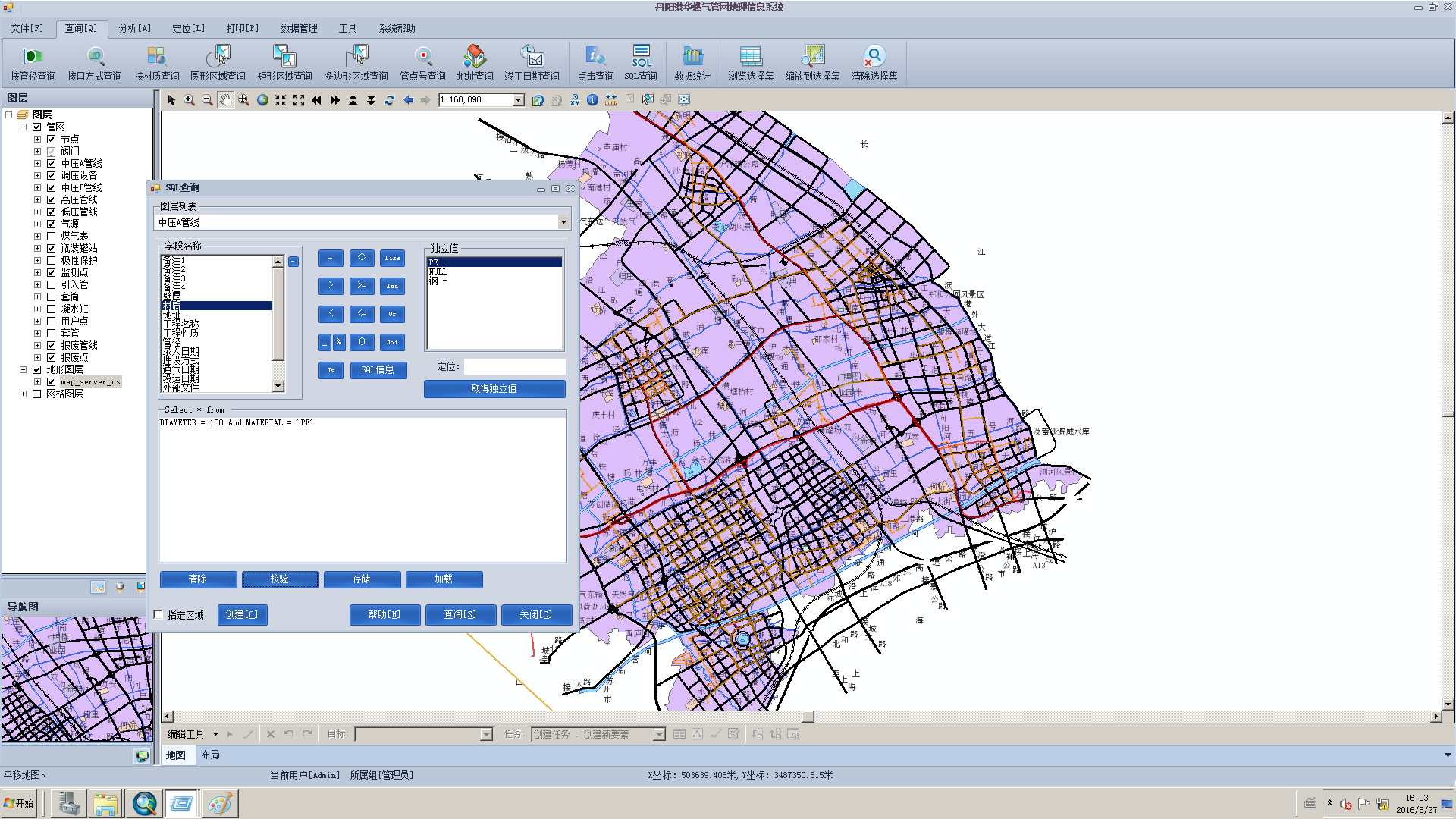Switch to the 布局 tab
Image resolution: width=1456 pixels, height=819 pixels.
pyautogui.click(x=210, y=755)
